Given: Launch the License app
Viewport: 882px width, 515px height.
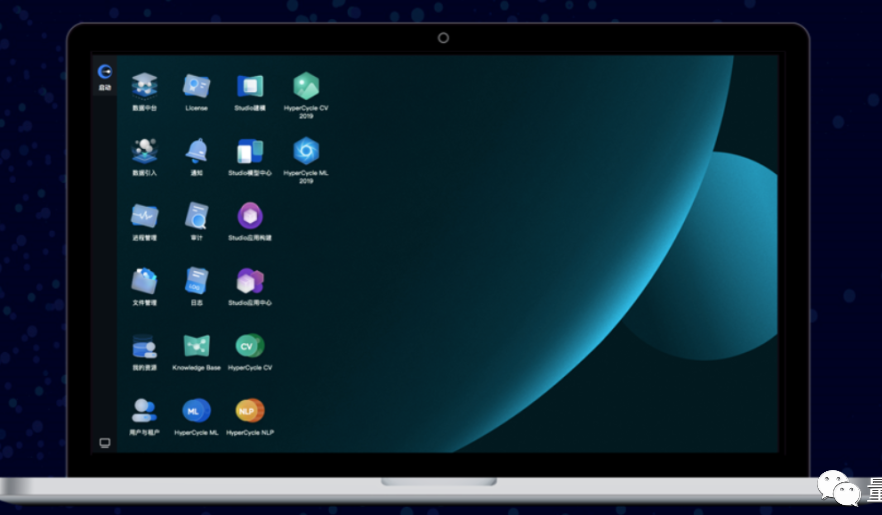Looking at the screenshot, I should [x=196, y=86].
